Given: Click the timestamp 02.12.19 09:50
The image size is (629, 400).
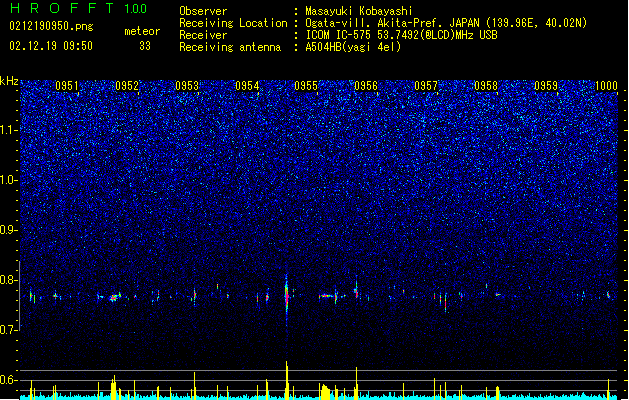Looking at the screenshot, I should point(51,46).
